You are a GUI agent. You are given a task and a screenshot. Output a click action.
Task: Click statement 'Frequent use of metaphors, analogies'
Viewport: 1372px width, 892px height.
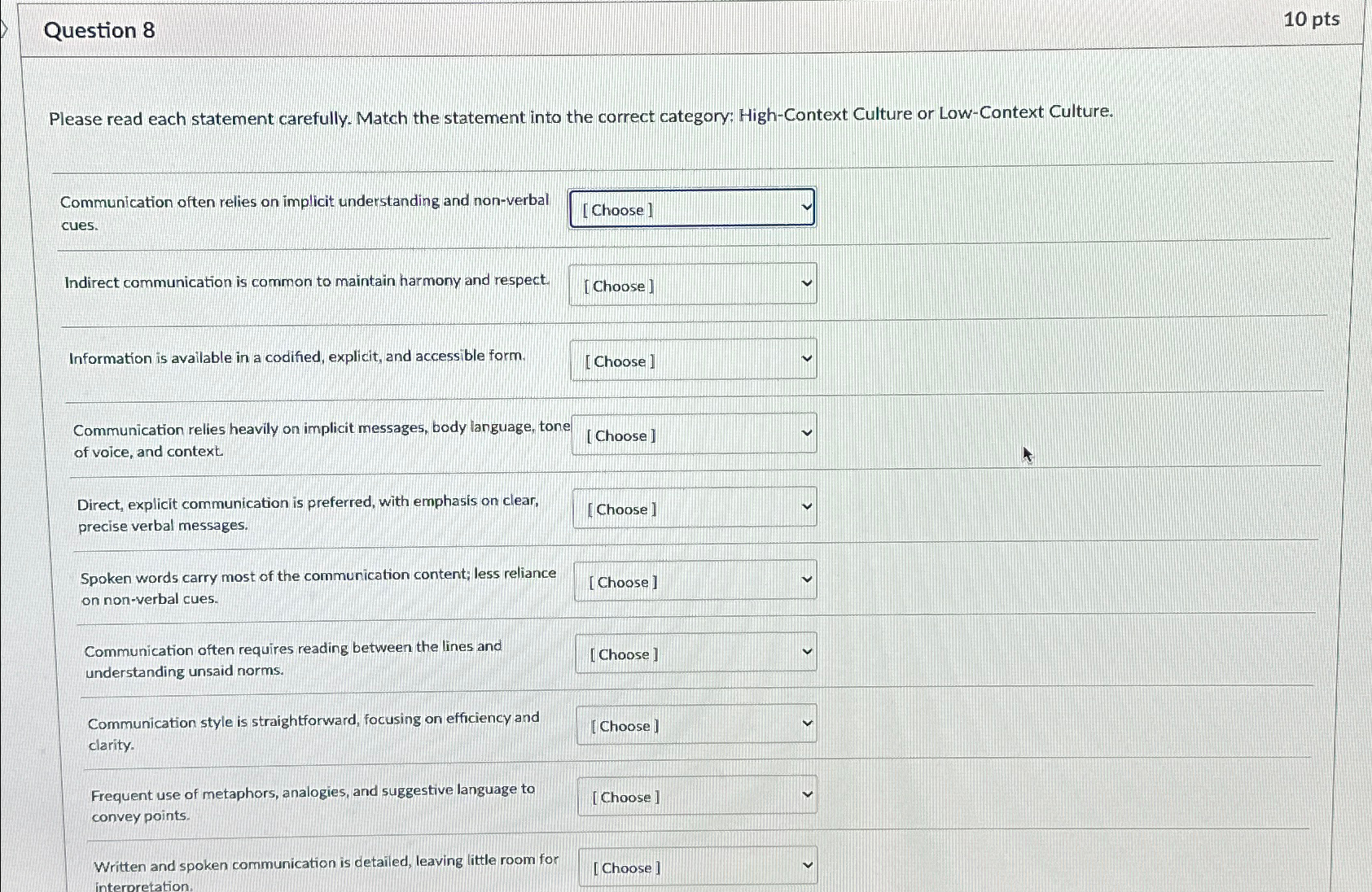[x=313, y=802]
